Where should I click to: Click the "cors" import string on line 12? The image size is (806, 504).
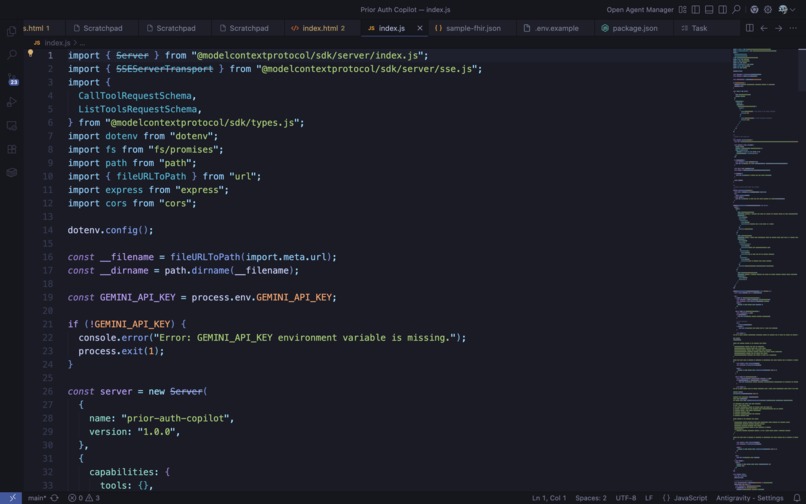point(175,203)
